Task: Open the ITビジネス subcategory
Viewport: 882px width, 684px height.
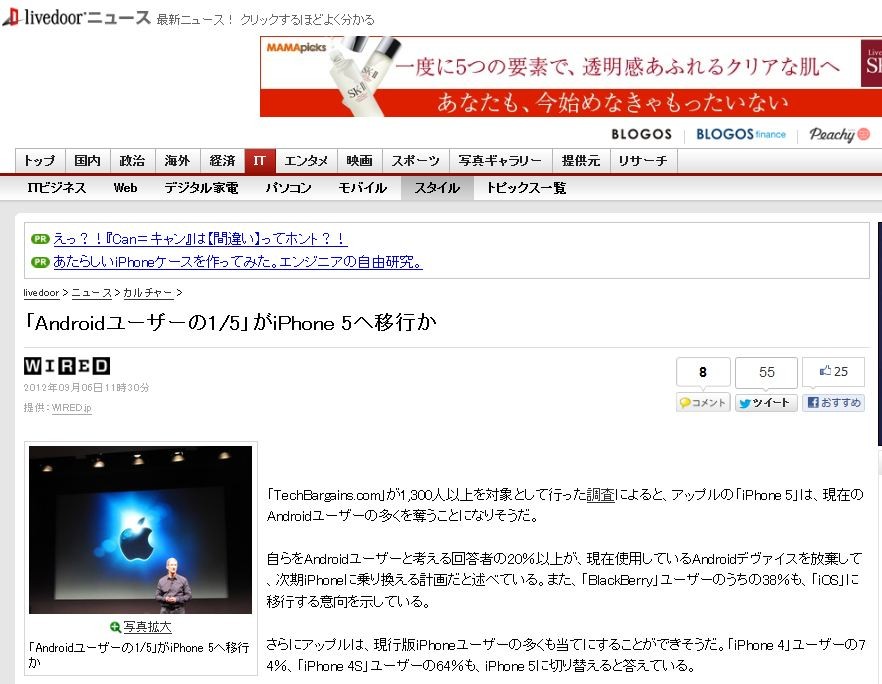Action: pyautogui.click(x=57, y=188)
